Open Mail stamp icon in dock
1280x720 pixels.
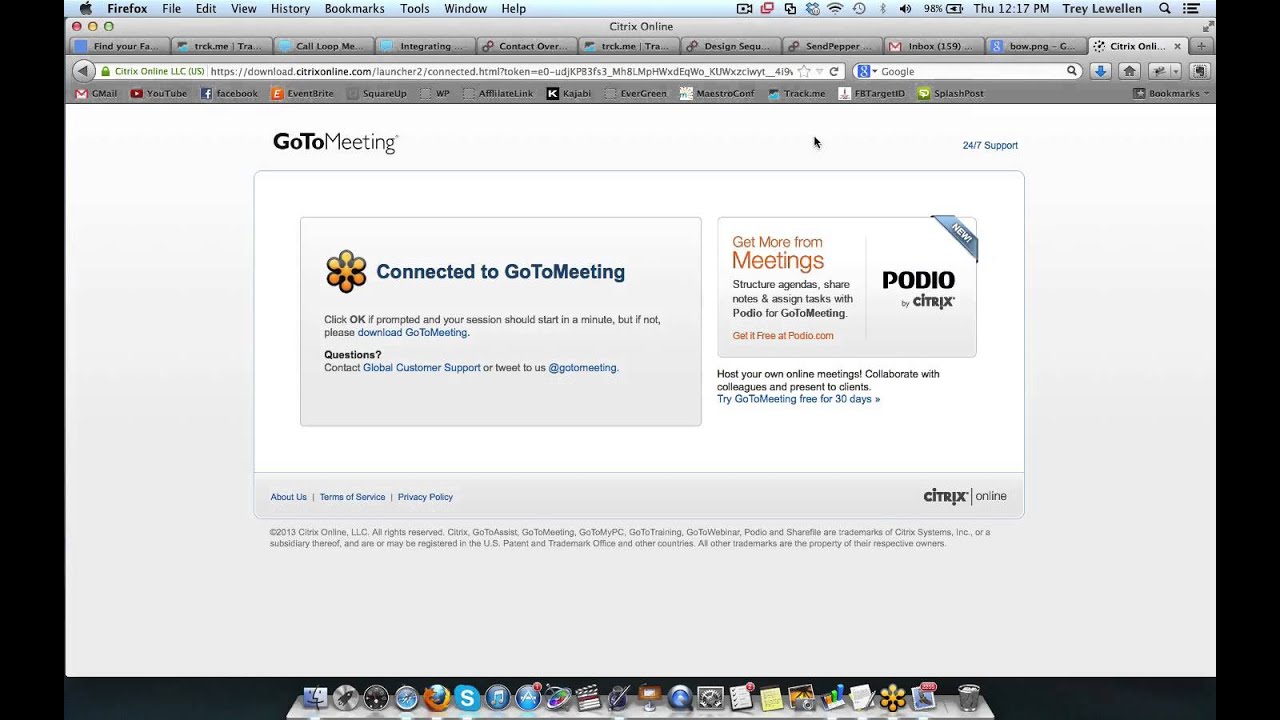pyautogui.click(x=924, y=698)
